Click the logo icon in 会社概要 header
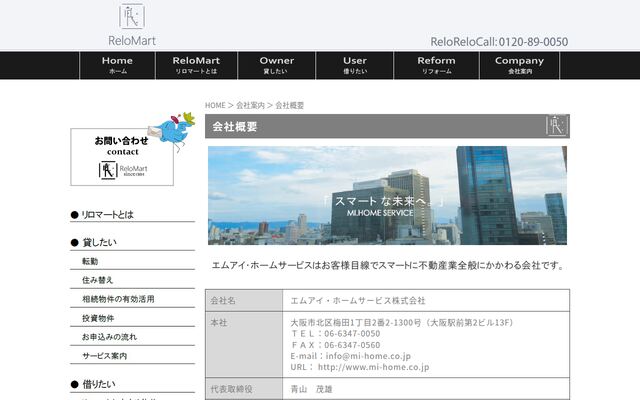Screen dimensions: 640x400 [x=557, y=126]
